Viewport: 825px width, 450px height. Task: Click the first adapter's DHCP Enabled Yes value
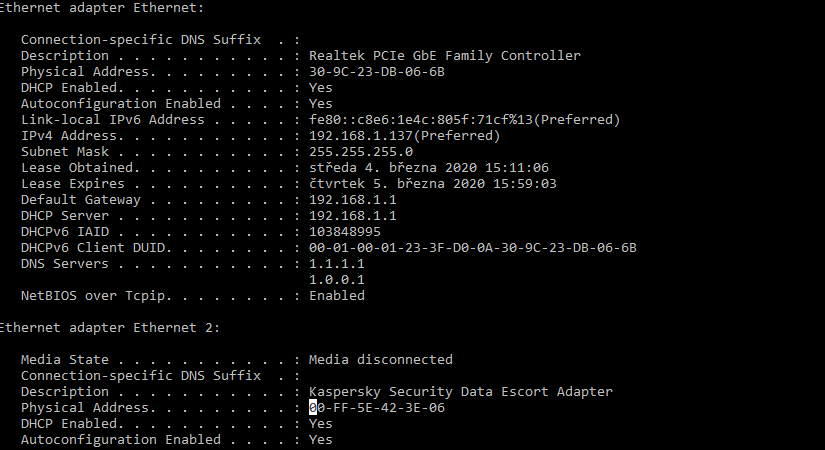320,88
